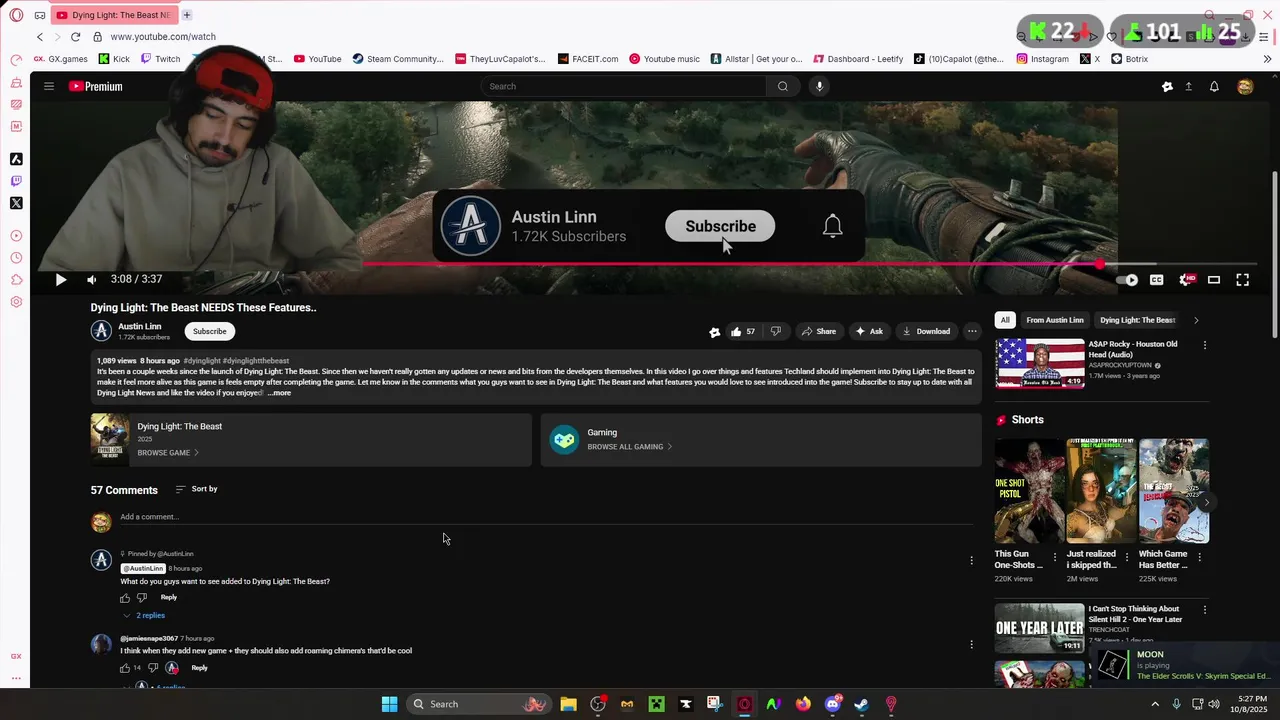Viewport: 1280px width, 720px height.
Task: Open the Instagram bookmark
Action: (x=1043, y=59)
